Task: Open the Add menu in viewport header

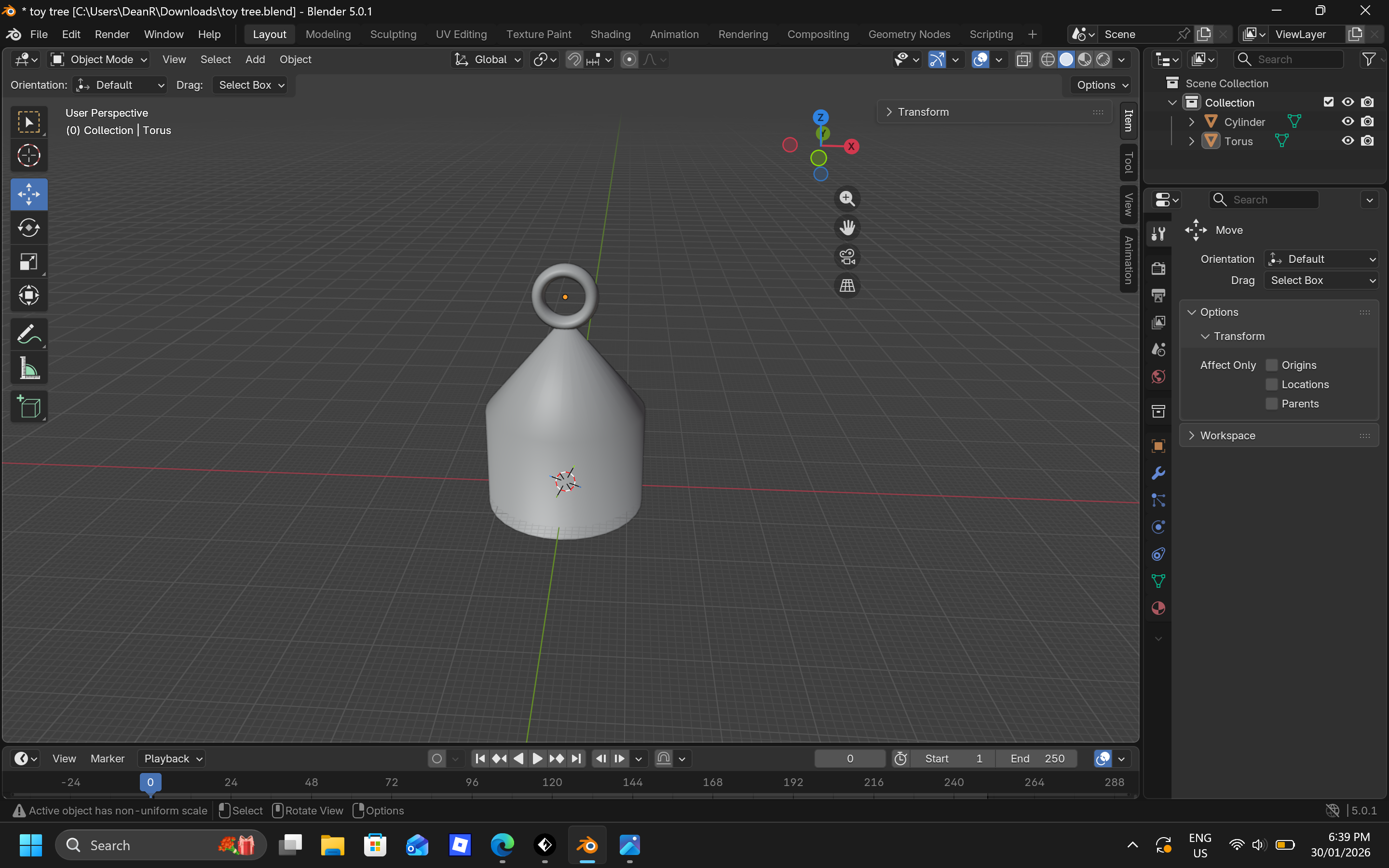Action: pos(255,60)
